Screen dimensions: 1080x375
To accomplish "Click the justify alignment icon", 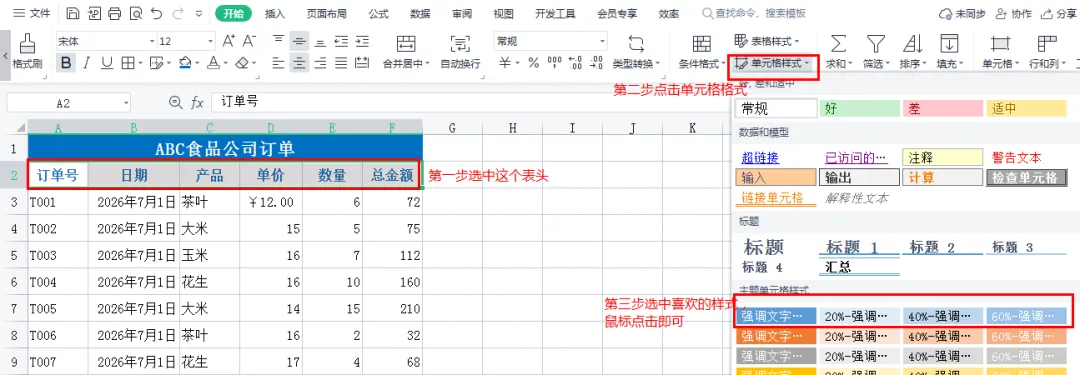I will (x=341, y=63).
